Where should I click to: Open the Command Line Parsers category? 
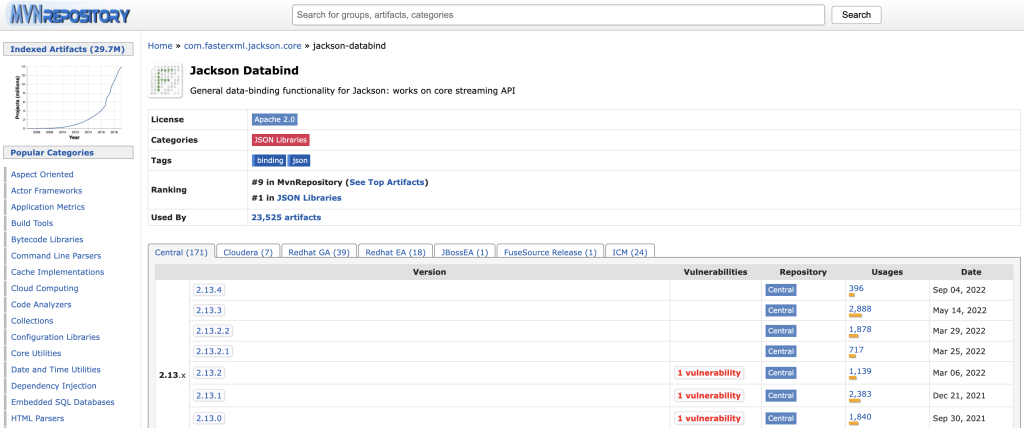point(56,256)
